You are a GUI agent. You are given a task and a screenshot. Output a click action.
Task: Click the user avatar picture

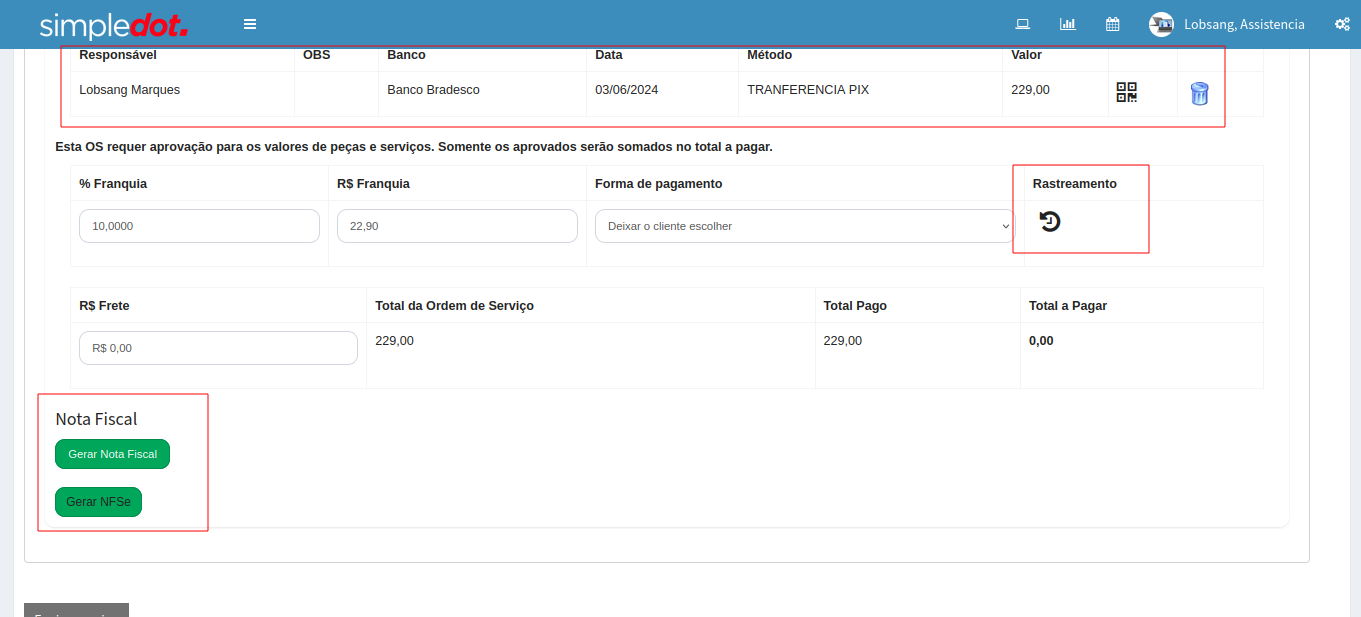pyautogui.click(x=1161, y=24)
